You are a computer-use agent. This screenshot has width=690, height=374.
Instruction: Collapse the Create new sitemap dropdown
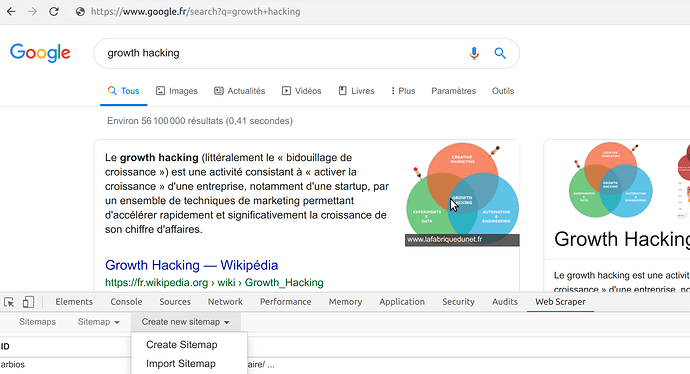coord(185,322)
